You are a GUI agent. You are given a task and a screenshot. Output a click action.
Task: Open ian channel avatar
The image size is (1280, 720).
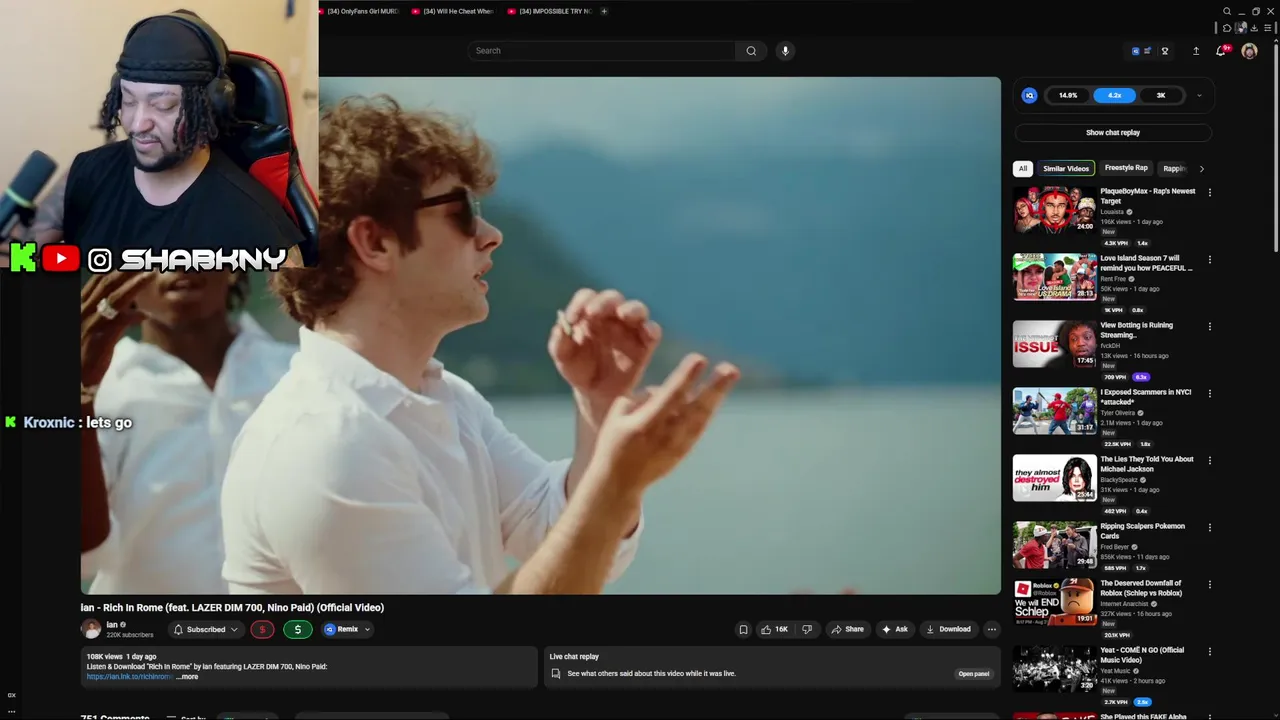tap(91, 629)
